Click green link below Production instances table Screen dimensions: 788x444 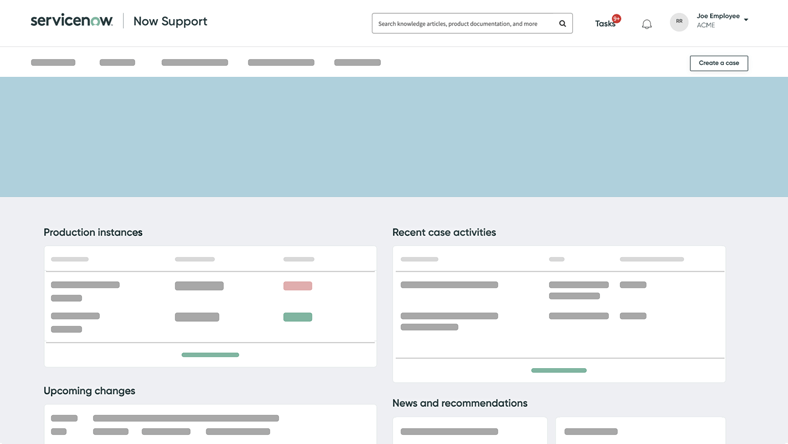(x=210, y=355)
